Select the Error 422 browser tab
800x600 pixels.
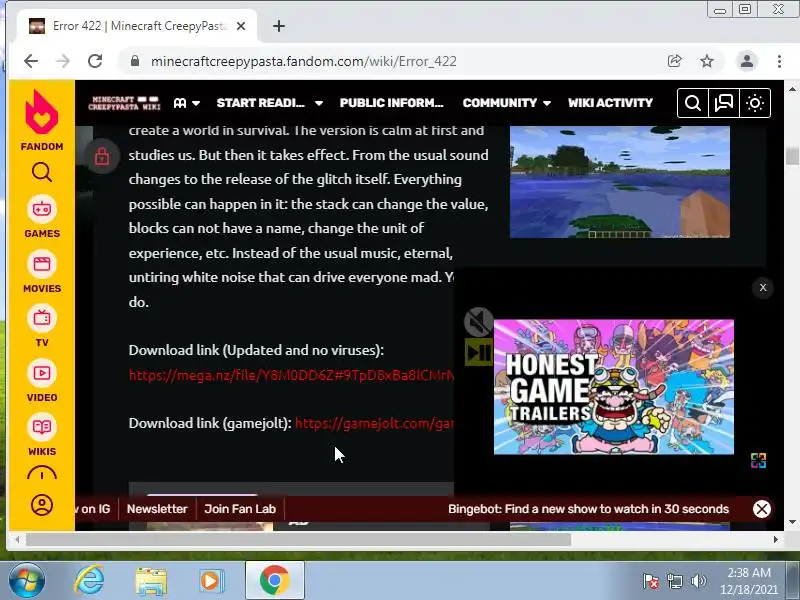point(137,26)
